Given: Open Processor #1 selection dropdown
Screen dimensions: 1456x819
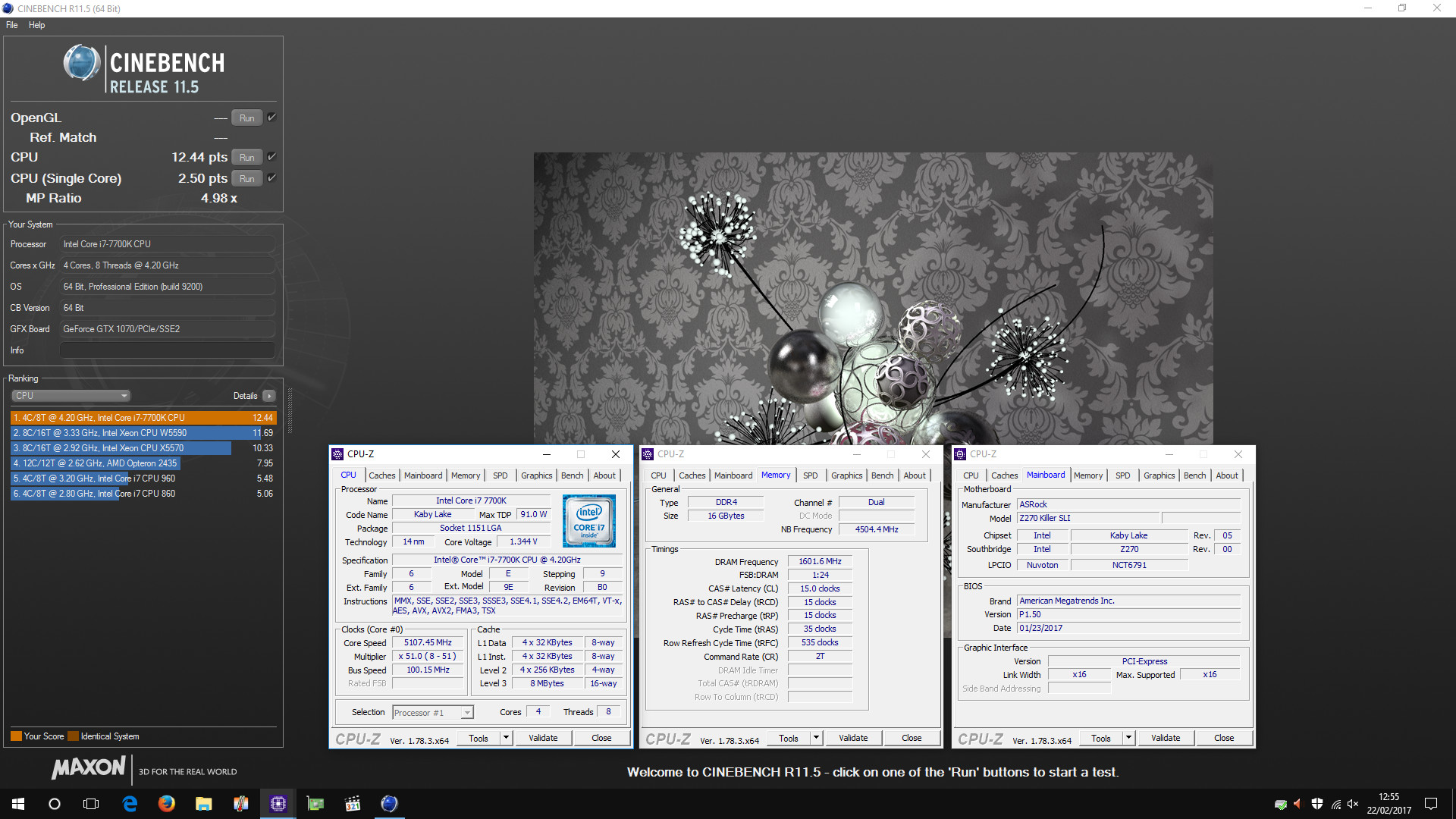Looking at the screenshot, I should click(433, 713).
